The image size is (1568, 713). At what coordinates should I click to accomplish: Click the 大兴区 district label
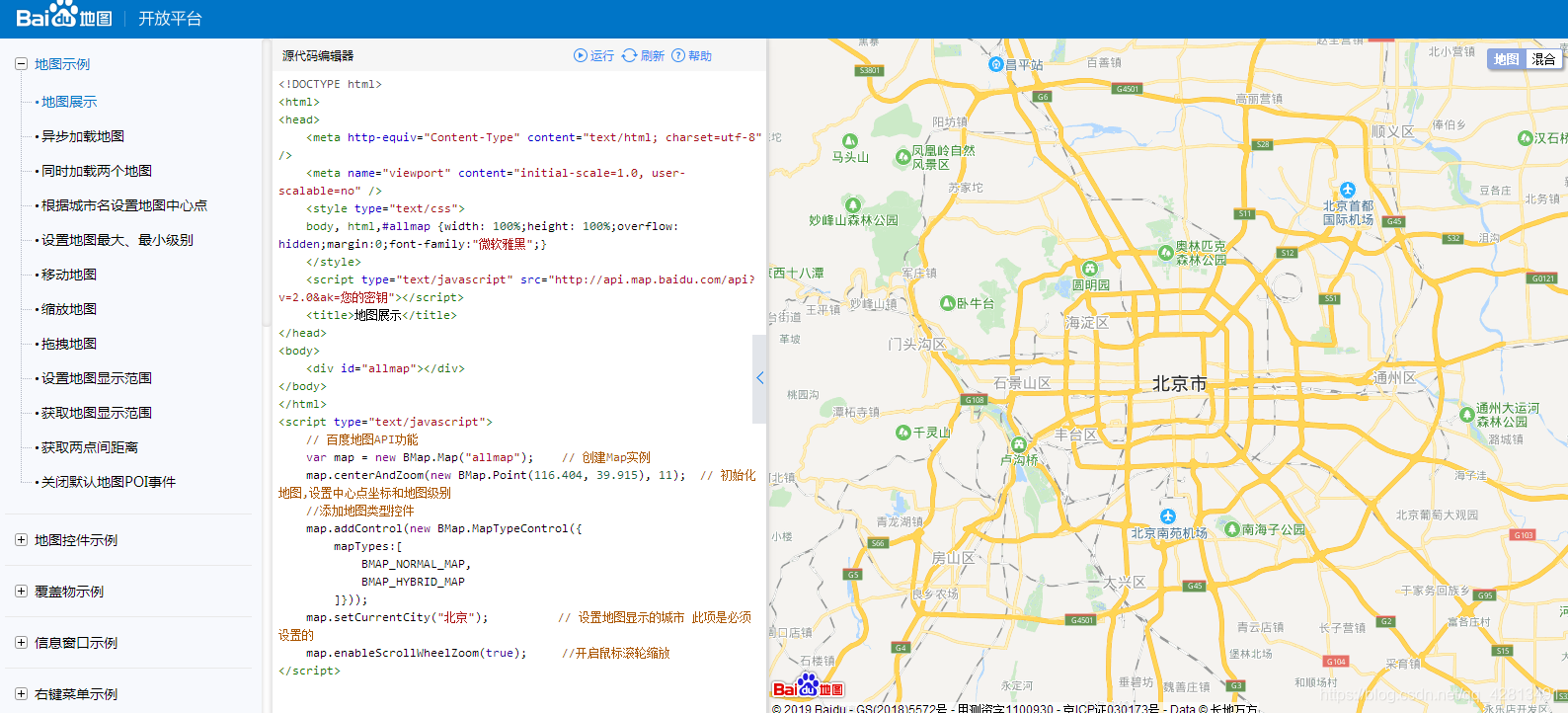[1124, 583]
